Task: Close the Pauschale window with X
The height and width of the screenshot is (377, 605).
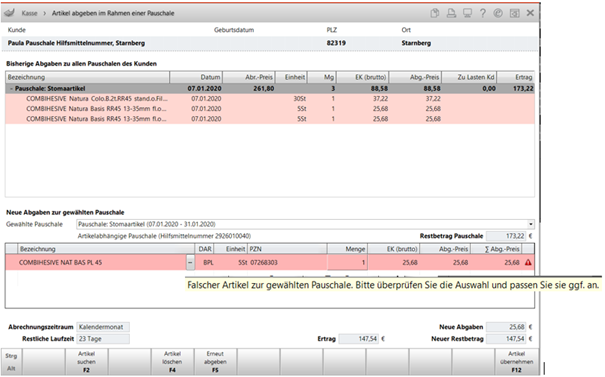Action: click(x=531, y=13)
